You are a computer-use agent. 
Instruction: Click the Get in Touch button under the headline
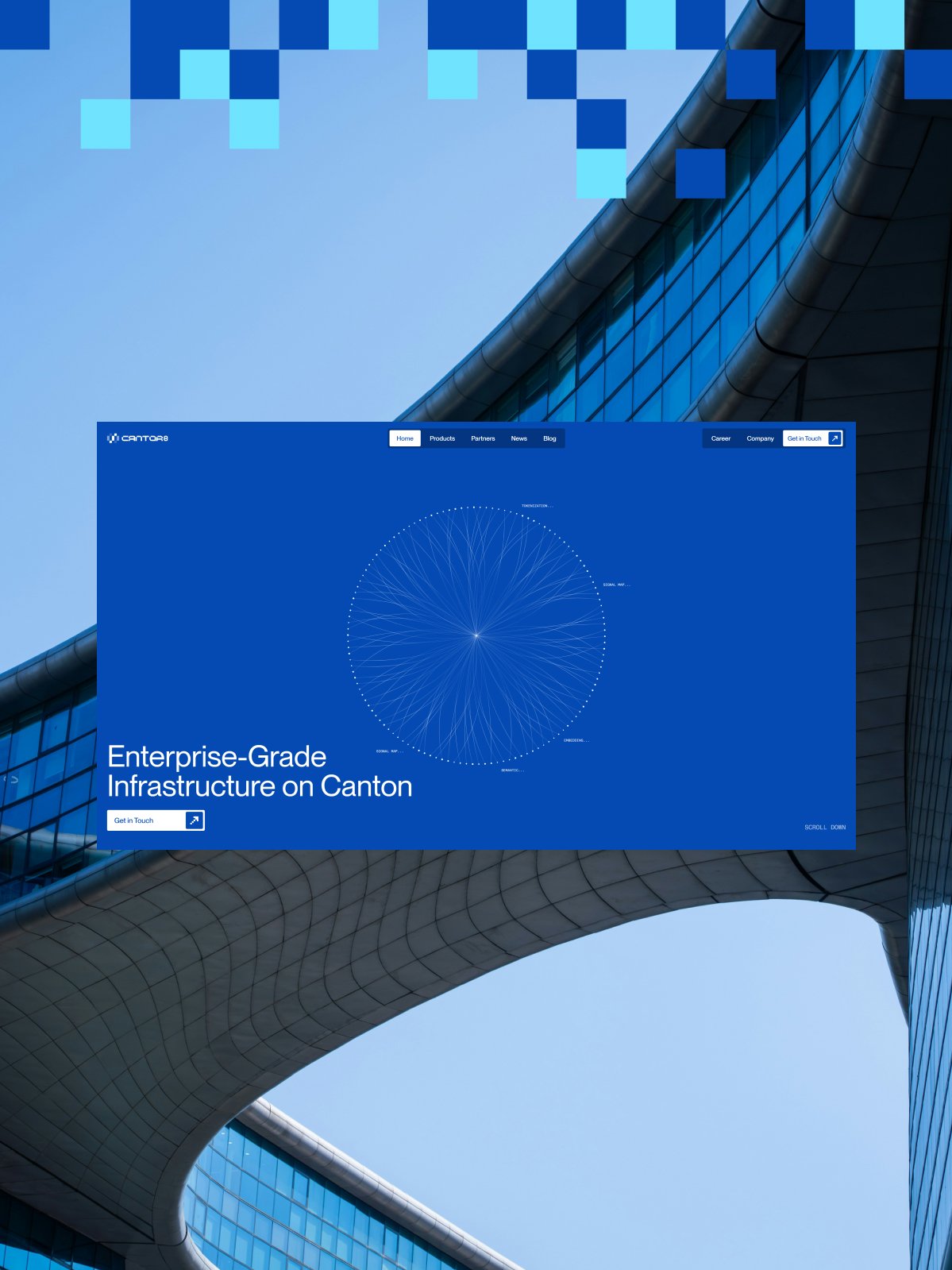click(x=156, y=820)
